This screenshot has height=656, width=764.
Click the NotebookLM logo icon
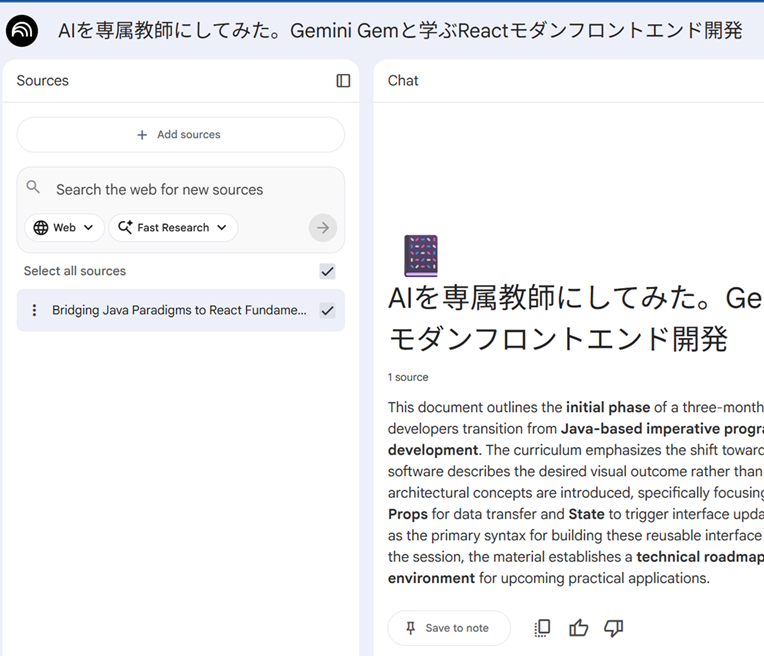22,31
